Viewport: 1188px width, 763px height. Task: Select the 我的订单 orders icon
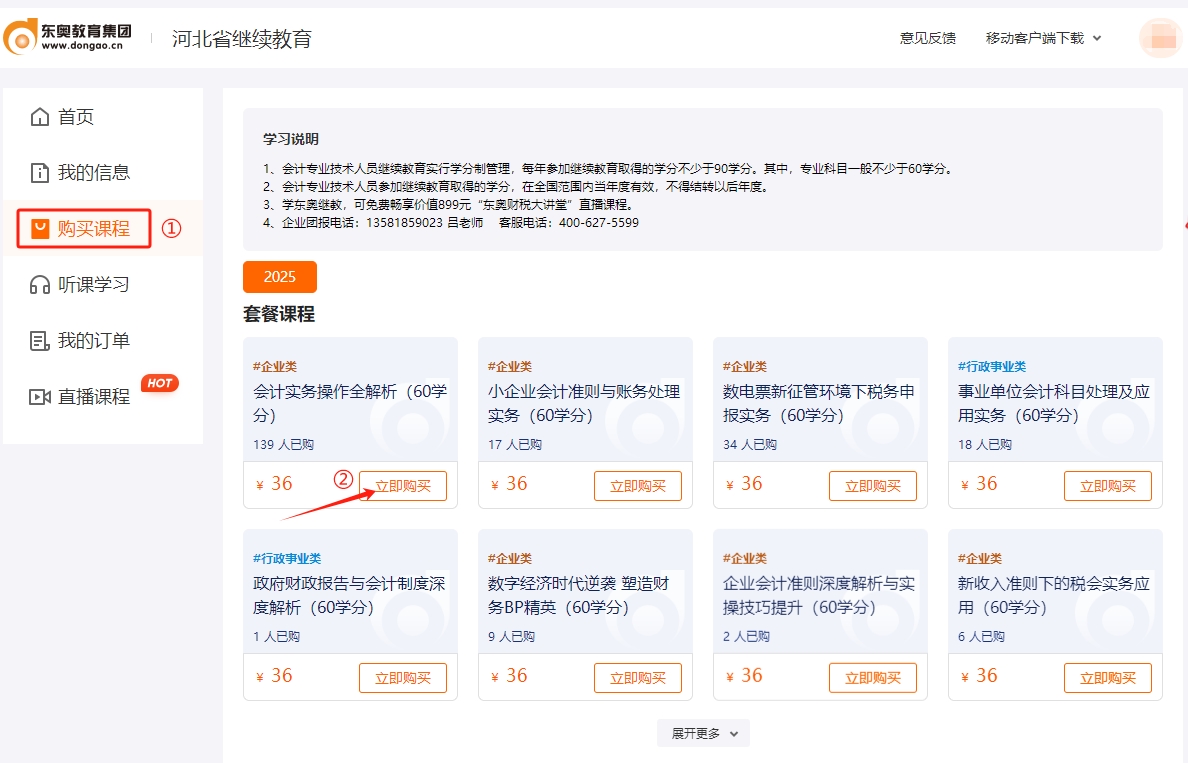[x=38, y=340]
